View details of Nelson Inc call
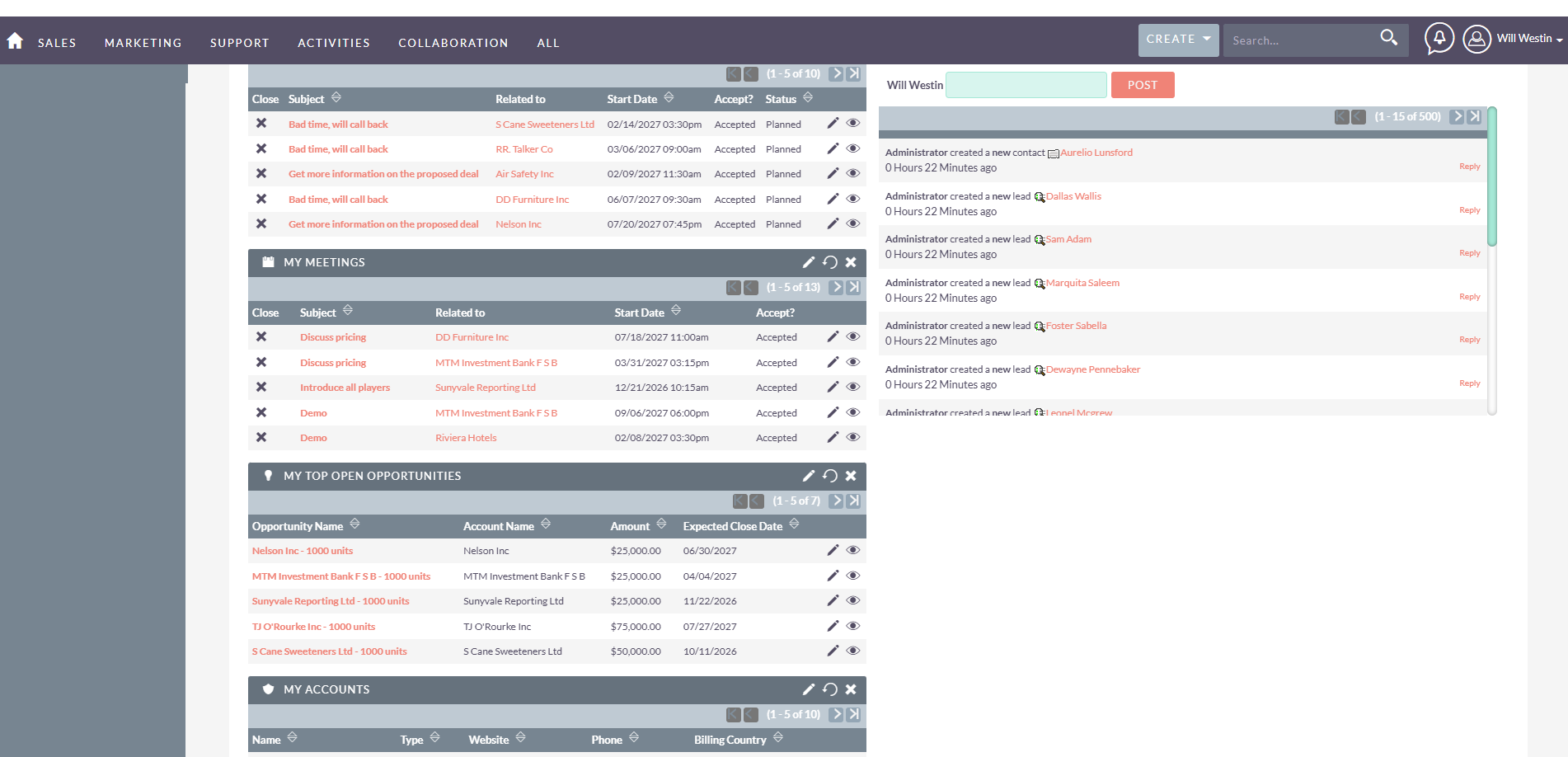This screenshot has width=1568, height=757. pyautogui.click(x=853, y=223)
